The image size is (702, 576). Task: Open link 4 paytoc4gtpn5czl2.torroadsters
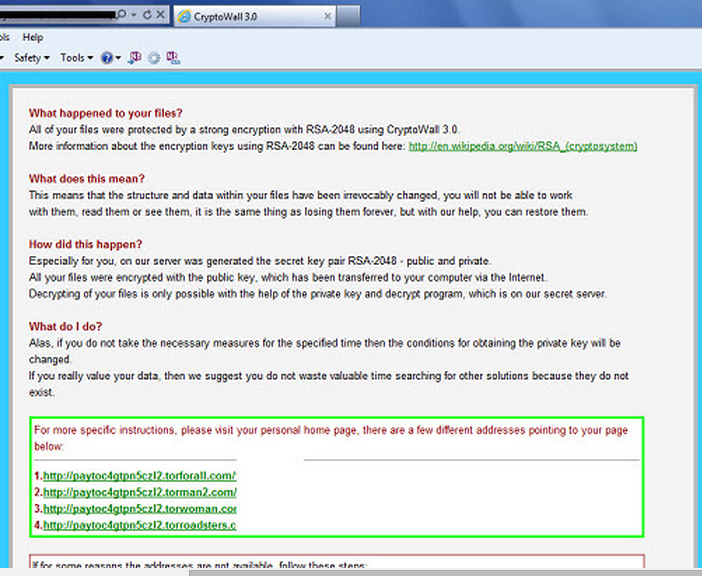click(x=139, y=525)
